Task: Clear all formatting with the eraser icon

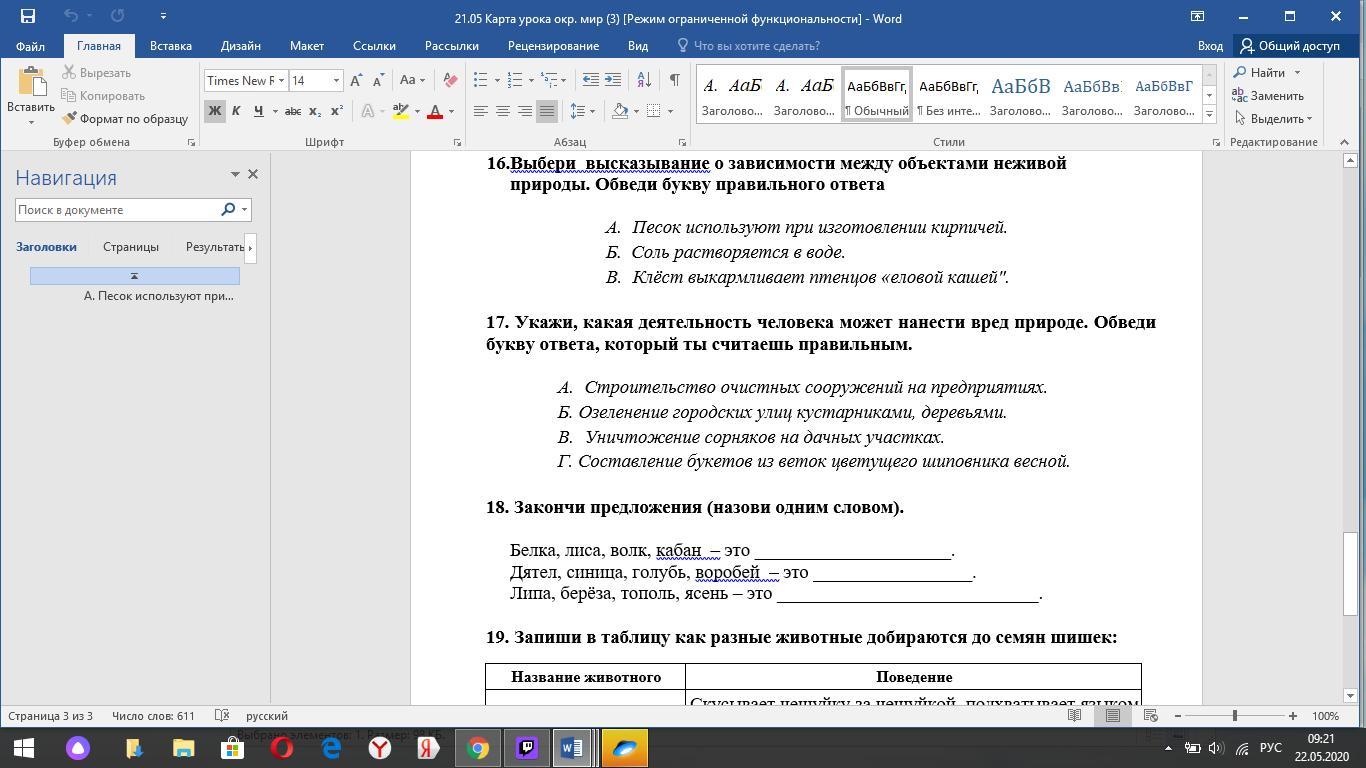Action: point(450,80)
